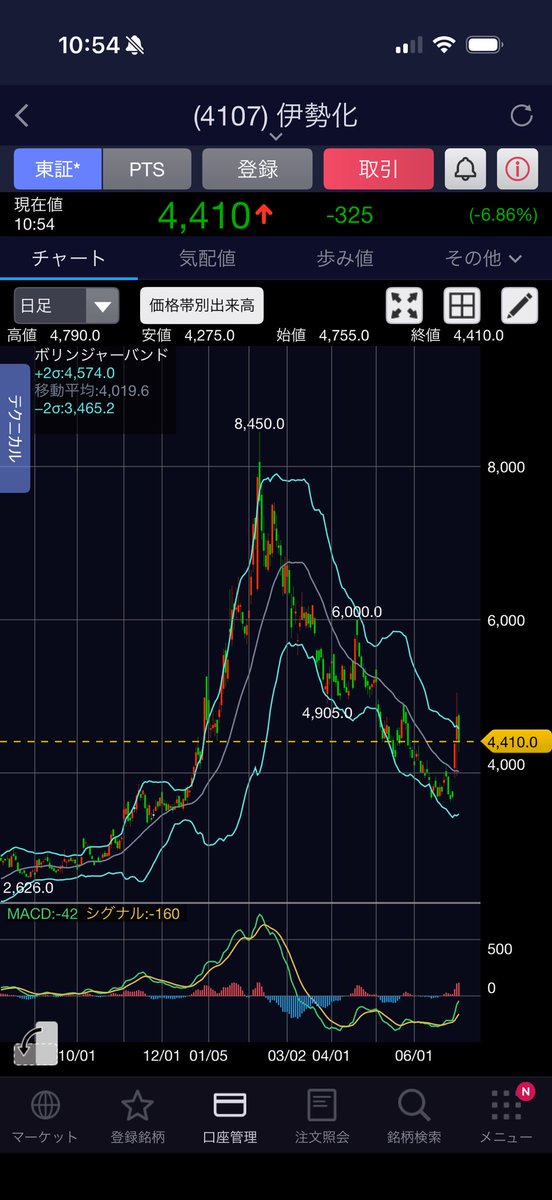This screenshot has height=1200, width=552.
Task: Tap the status bar Wi-Fi icon
Action: [443, 45]
